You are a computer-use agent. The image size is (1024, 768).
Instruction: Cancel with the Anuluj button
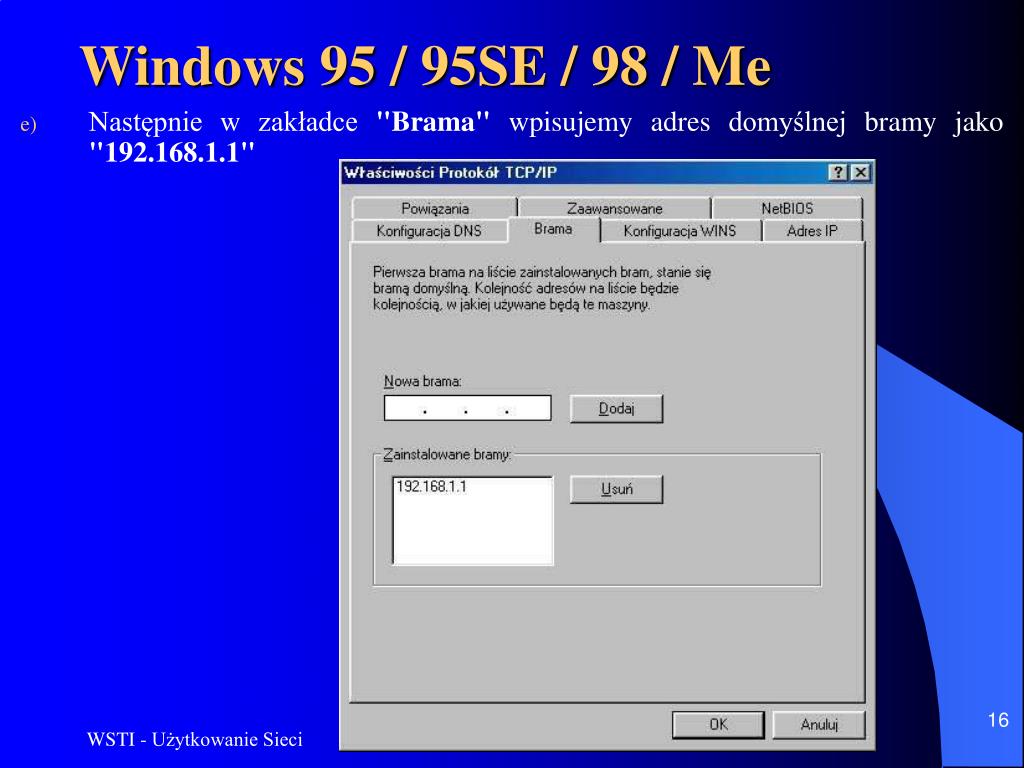tap(819, 725)
